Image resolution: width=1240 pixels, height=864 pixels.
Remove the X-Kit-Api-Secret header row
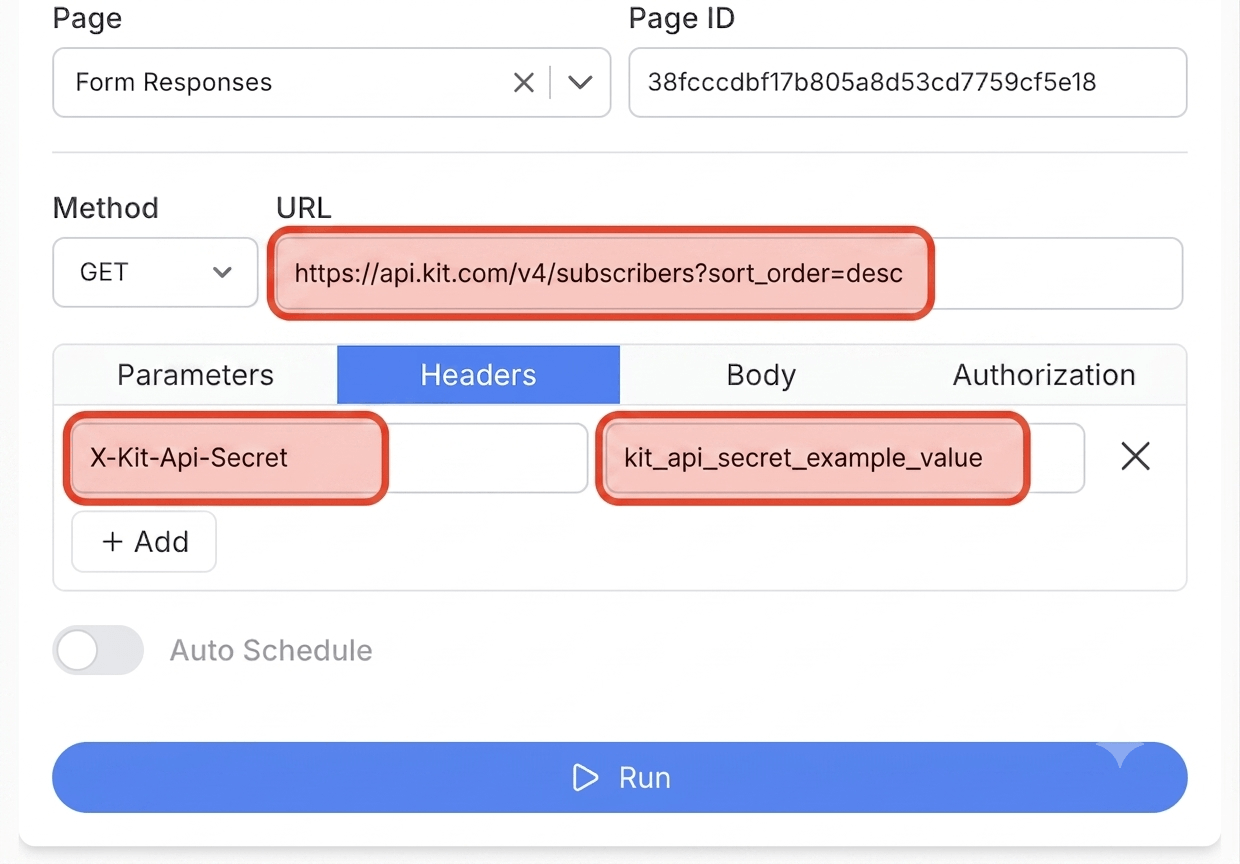pos(1135,457)
